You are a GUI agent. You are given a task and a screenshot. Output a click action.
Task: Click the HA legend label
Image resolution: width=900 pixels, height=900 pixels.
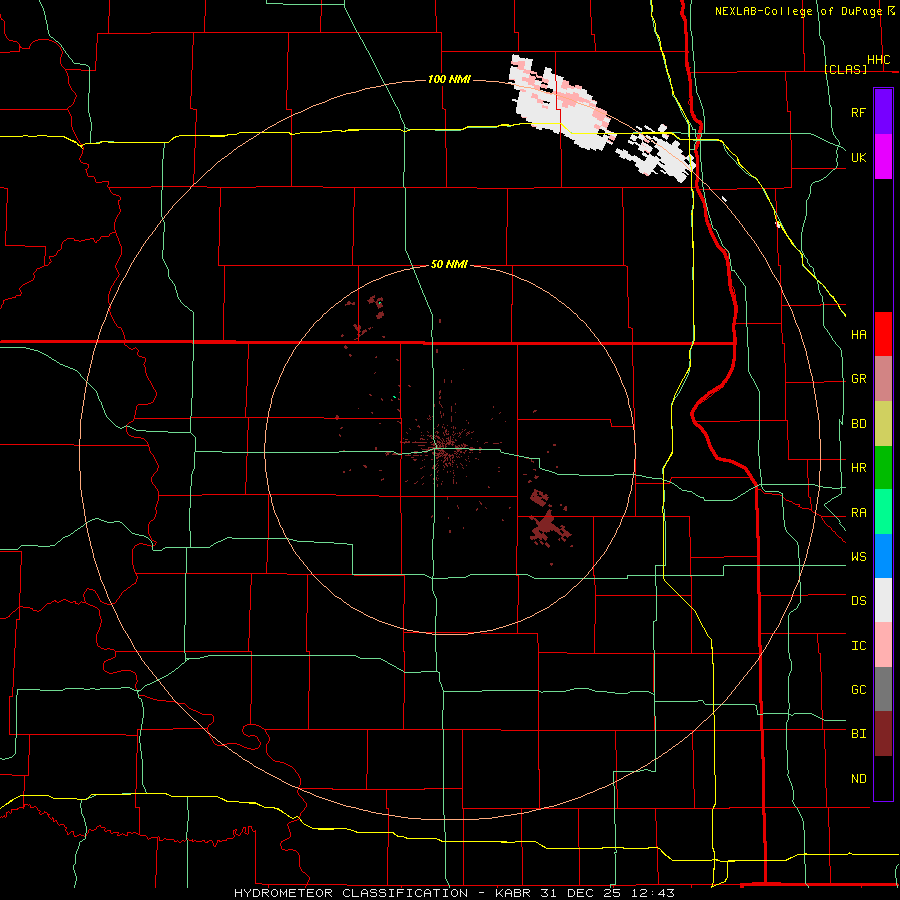click(858, 335)
